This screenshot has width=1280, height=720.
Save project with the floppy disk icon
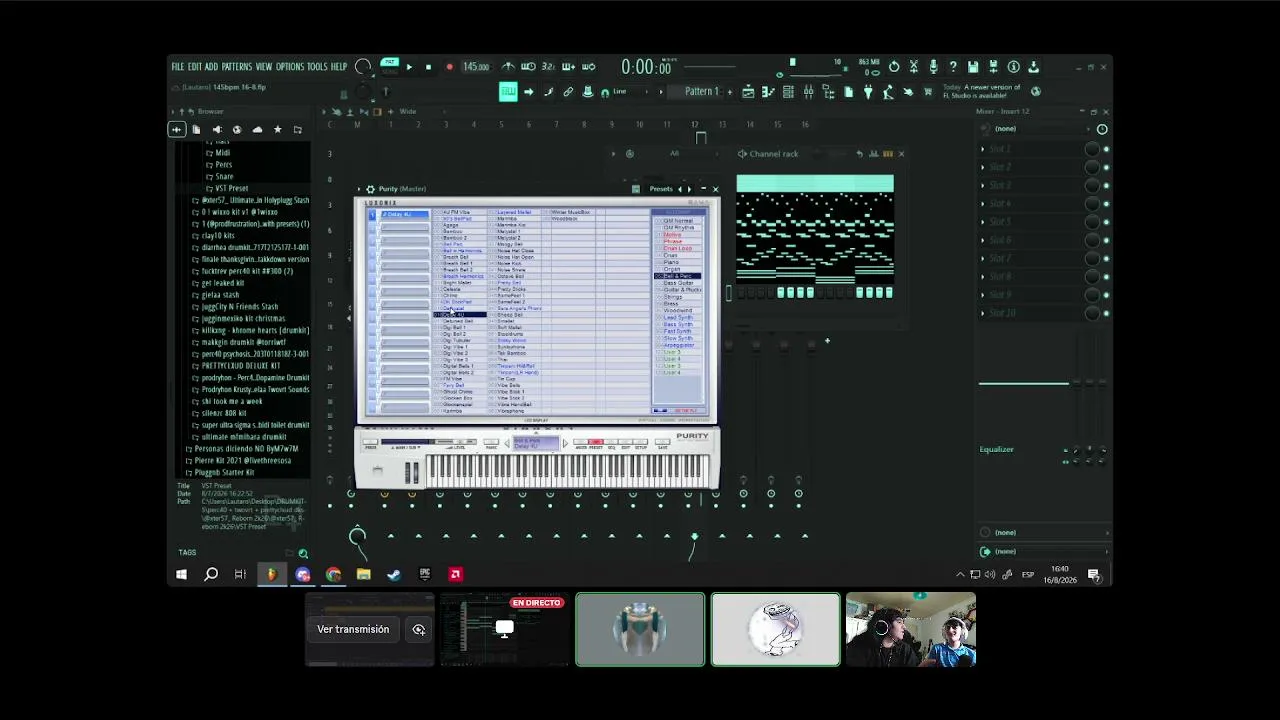tap(973, 67)
